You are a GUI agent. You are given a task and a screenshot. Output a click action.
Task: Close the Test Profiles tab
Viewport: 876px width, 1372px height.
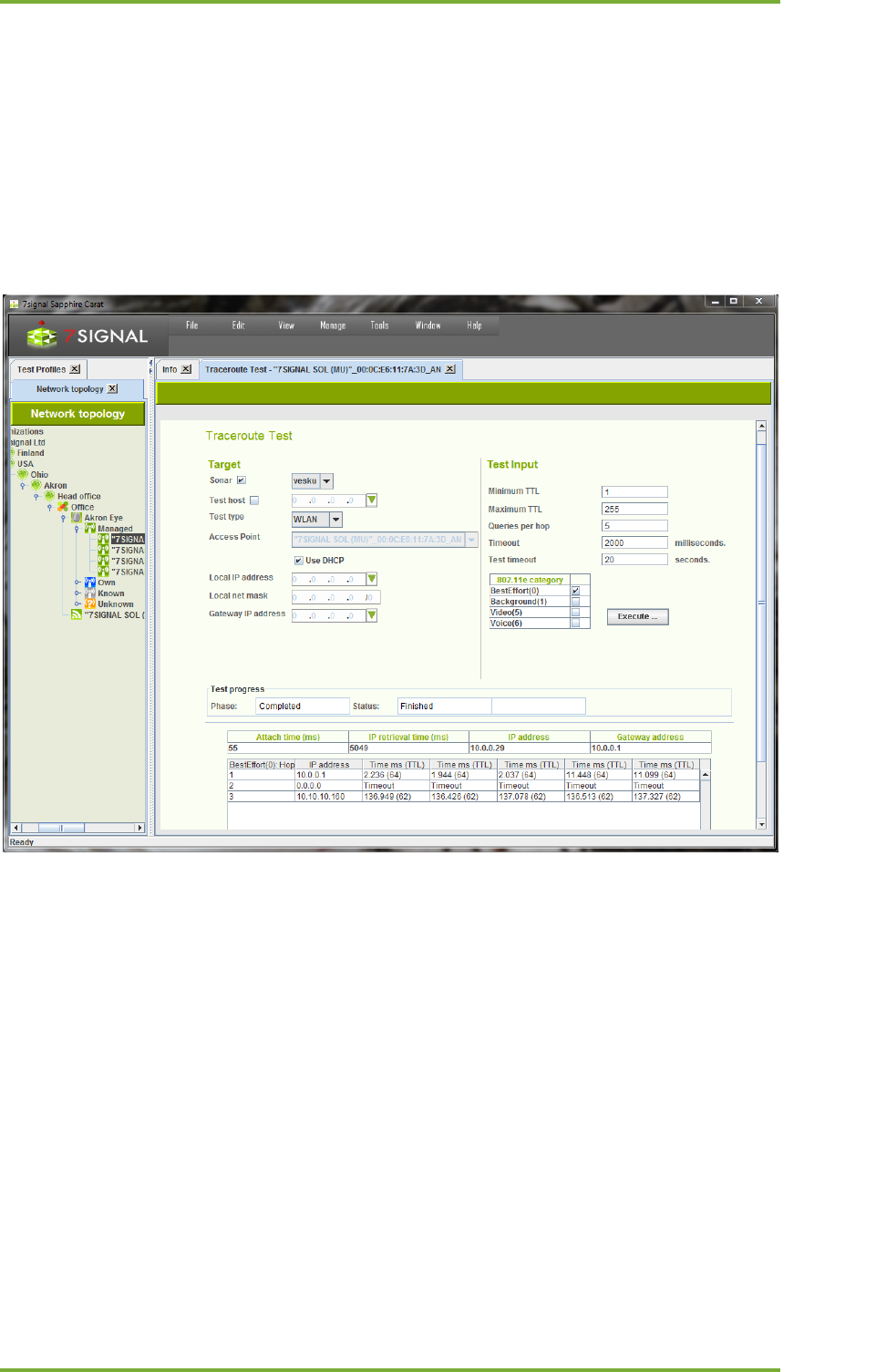pyautogui.click(x=75, y=369)
